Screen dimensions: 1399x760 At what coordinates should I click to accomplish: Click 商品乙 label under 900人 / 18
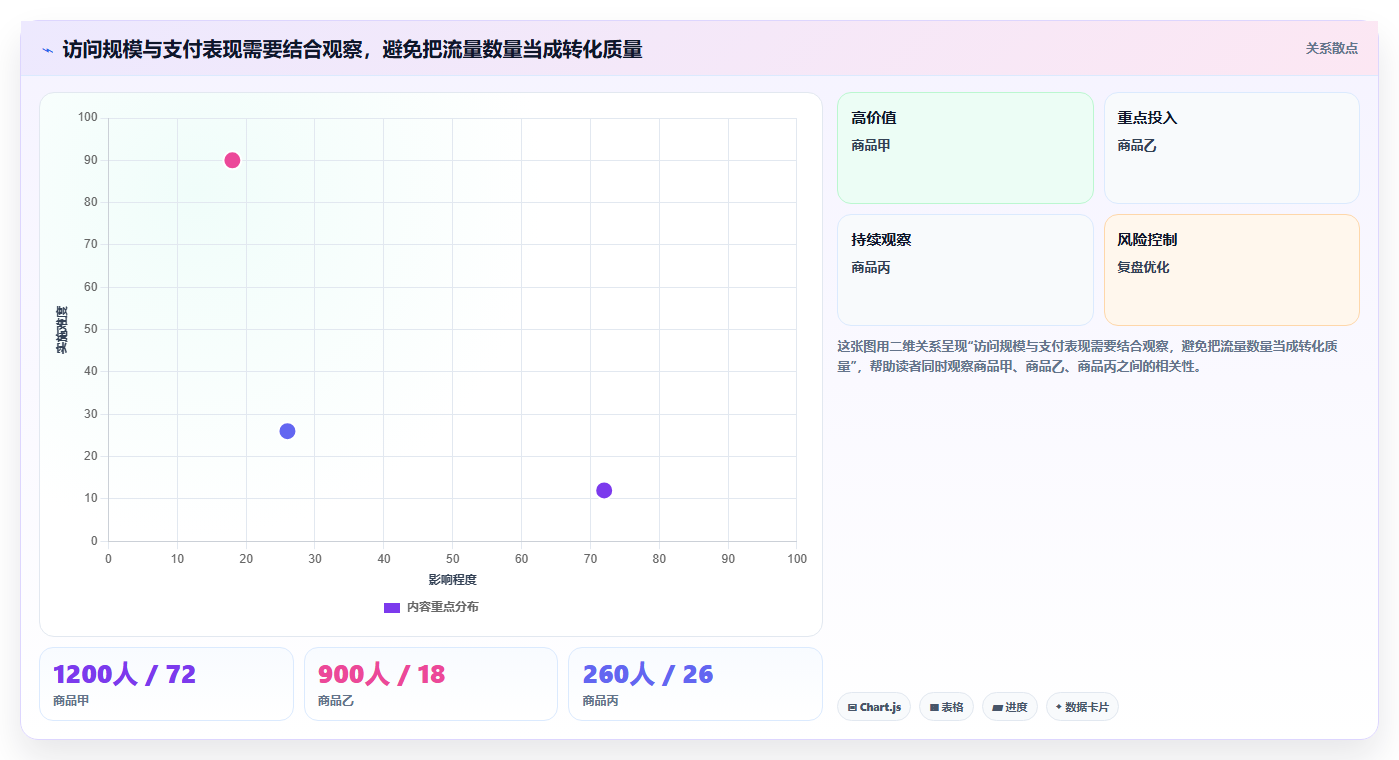pyautogui.click(x=336, y=701)
